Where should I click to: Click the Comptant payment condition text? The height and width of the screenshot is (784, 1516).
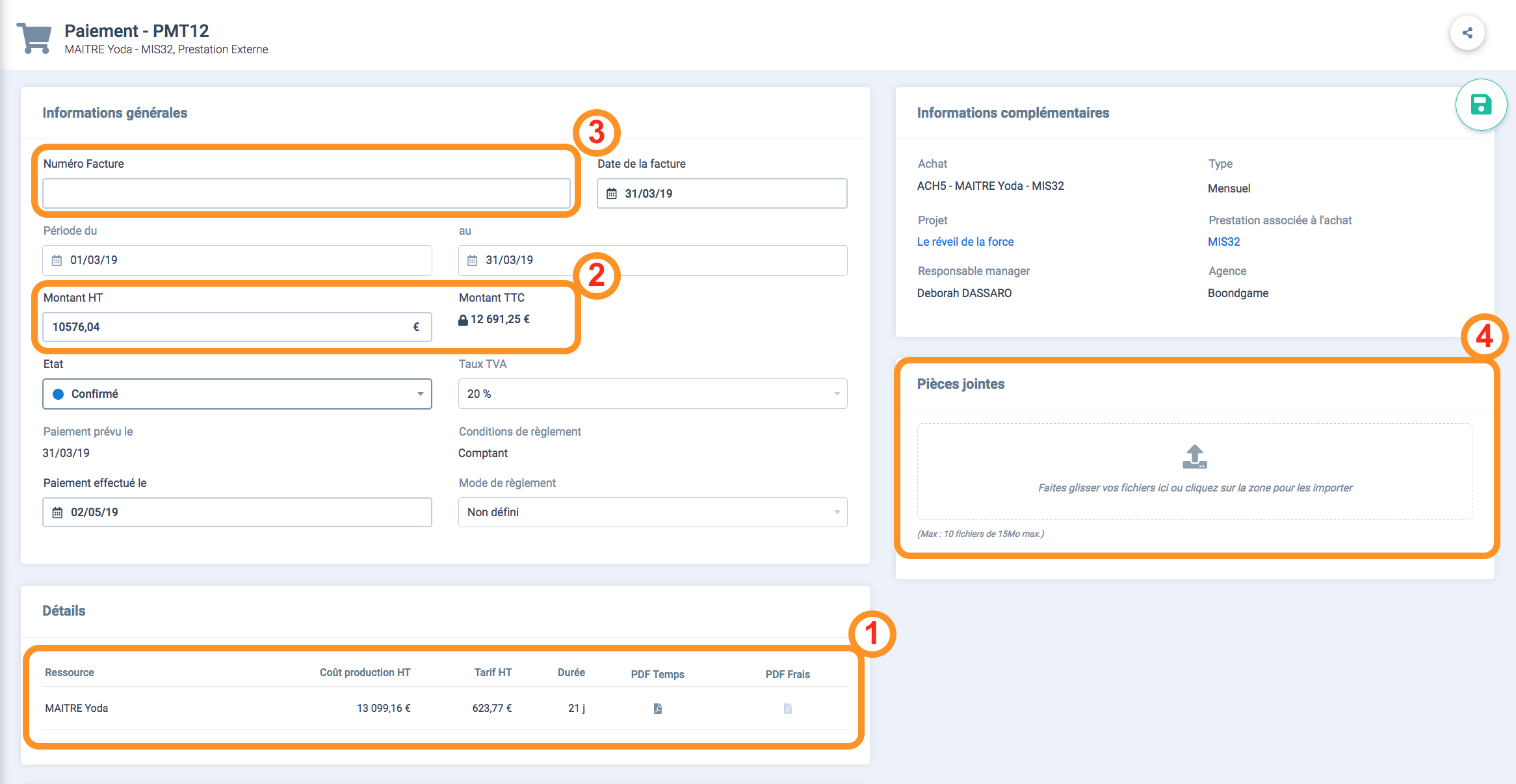(x=483, y=453)
